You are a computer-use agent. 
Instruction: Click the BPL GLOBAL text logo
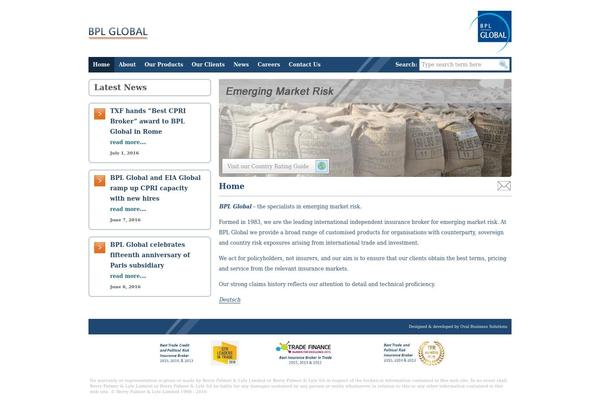click(x=118, y=32)
